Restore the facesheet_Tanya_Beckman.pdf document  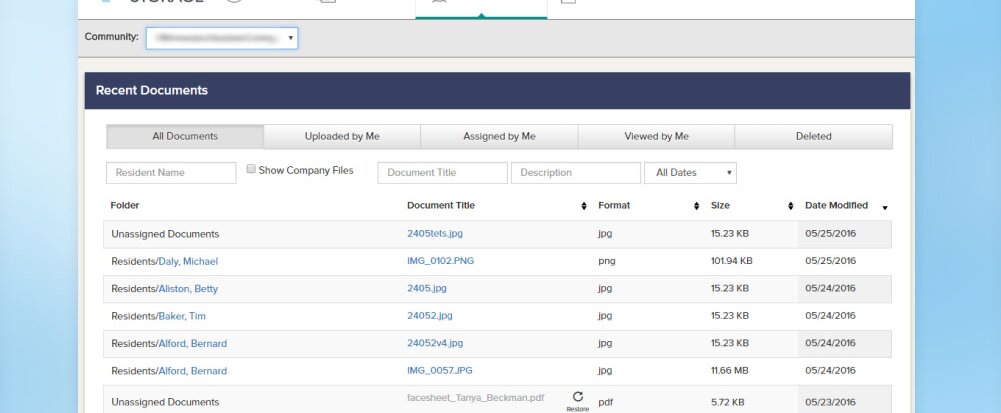[577, 399]
